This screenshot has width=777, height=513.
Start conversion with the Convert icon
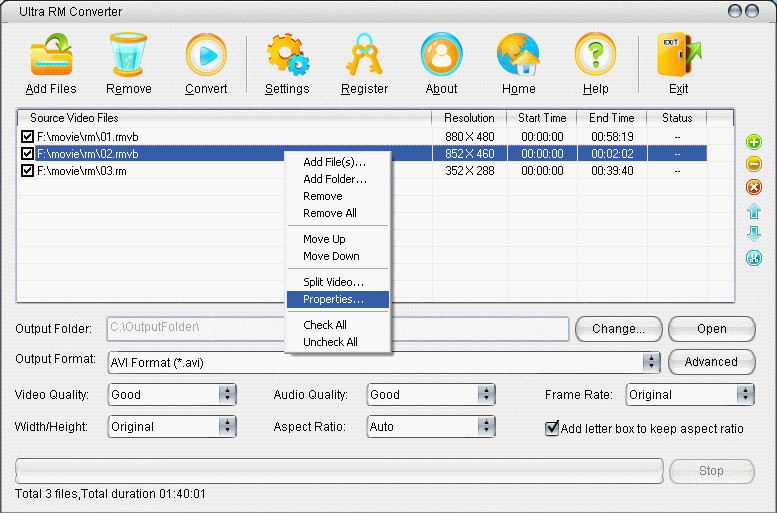[206, 55]
